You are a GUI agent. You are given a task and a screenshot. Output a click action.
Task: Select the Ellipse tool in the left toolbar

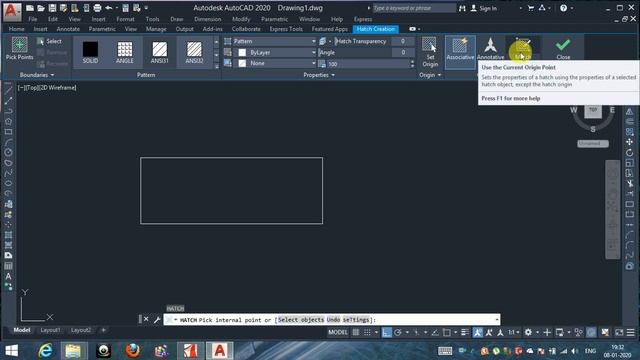[x=8, y=183]
